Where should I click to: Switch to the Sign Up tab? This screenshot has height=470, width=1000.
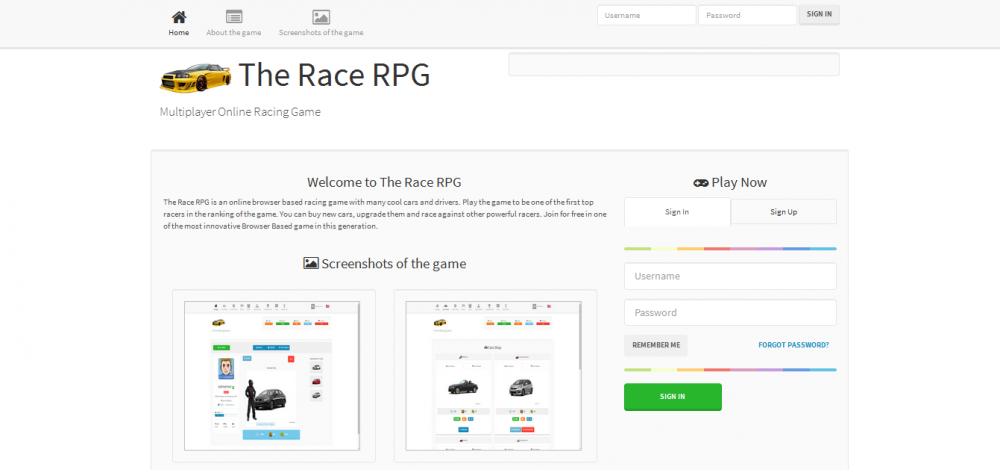[x=783, y=212]
